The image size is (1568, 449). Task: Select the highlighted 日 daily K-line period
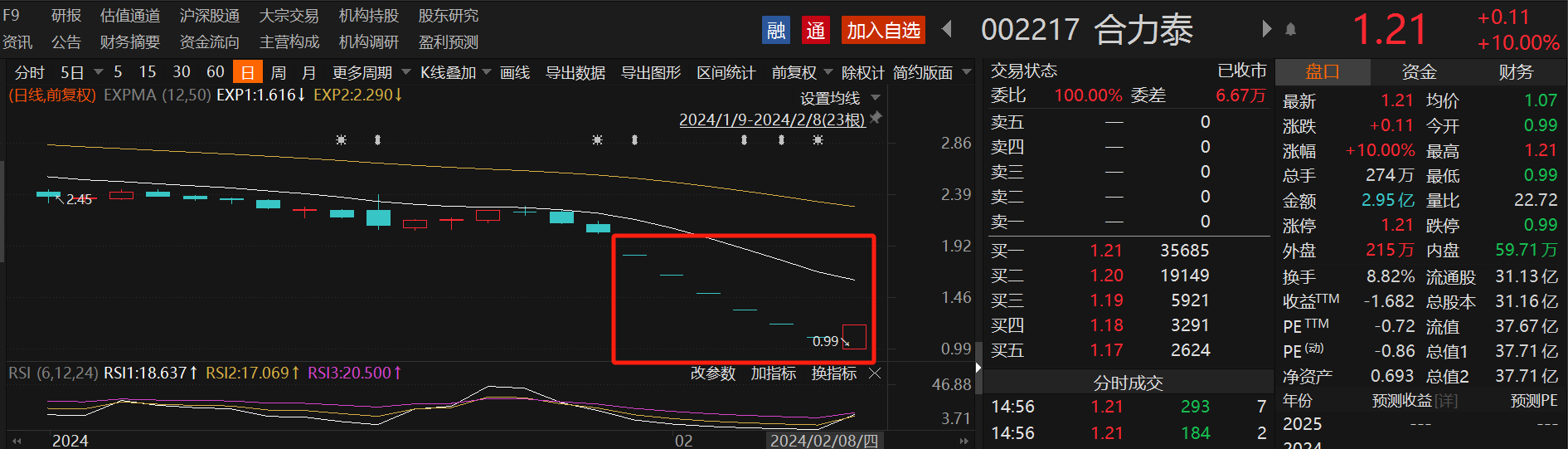[248, 72]
